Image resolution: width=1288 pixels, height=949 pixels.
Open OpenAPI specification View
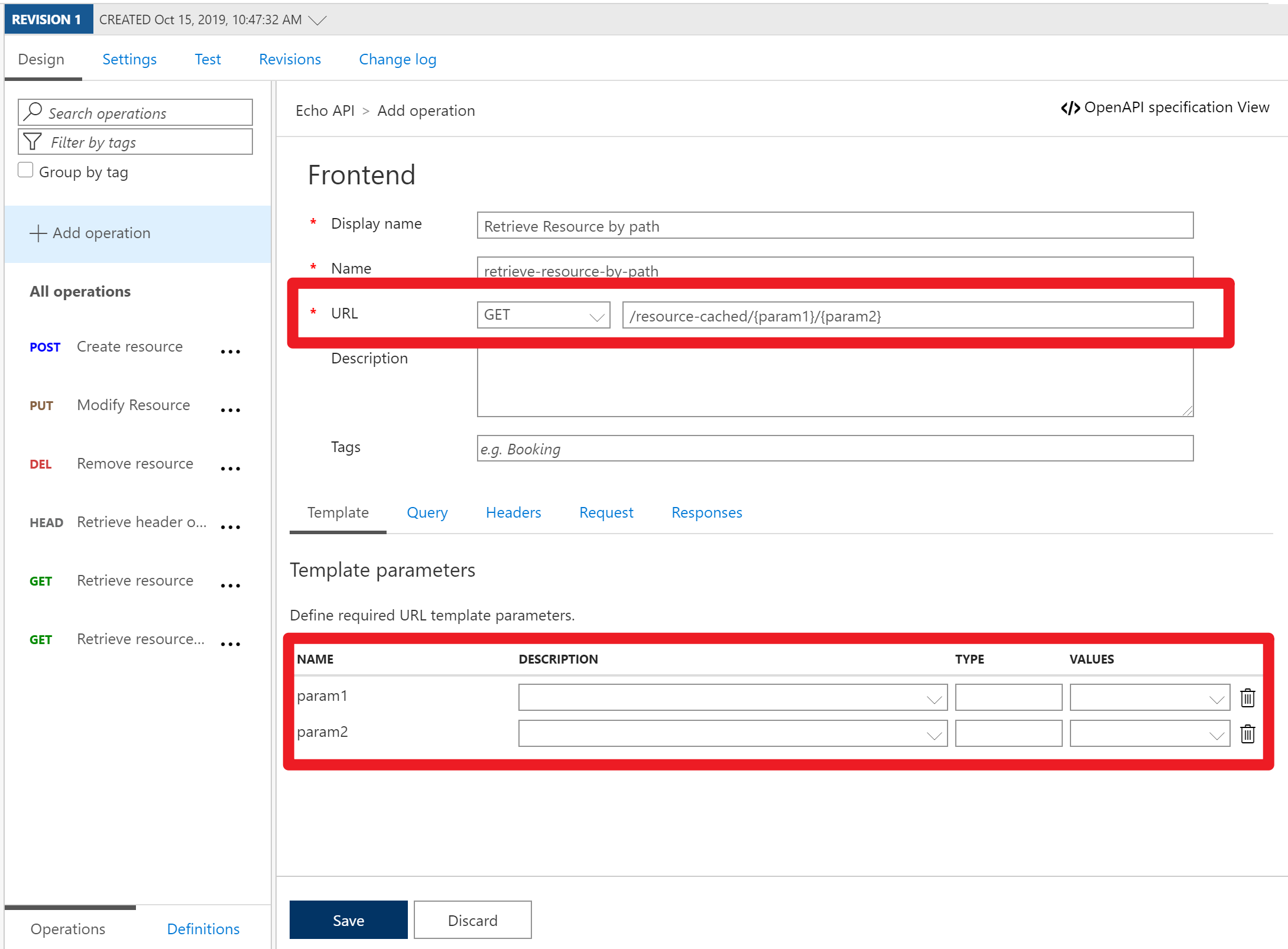[1164, 108]
